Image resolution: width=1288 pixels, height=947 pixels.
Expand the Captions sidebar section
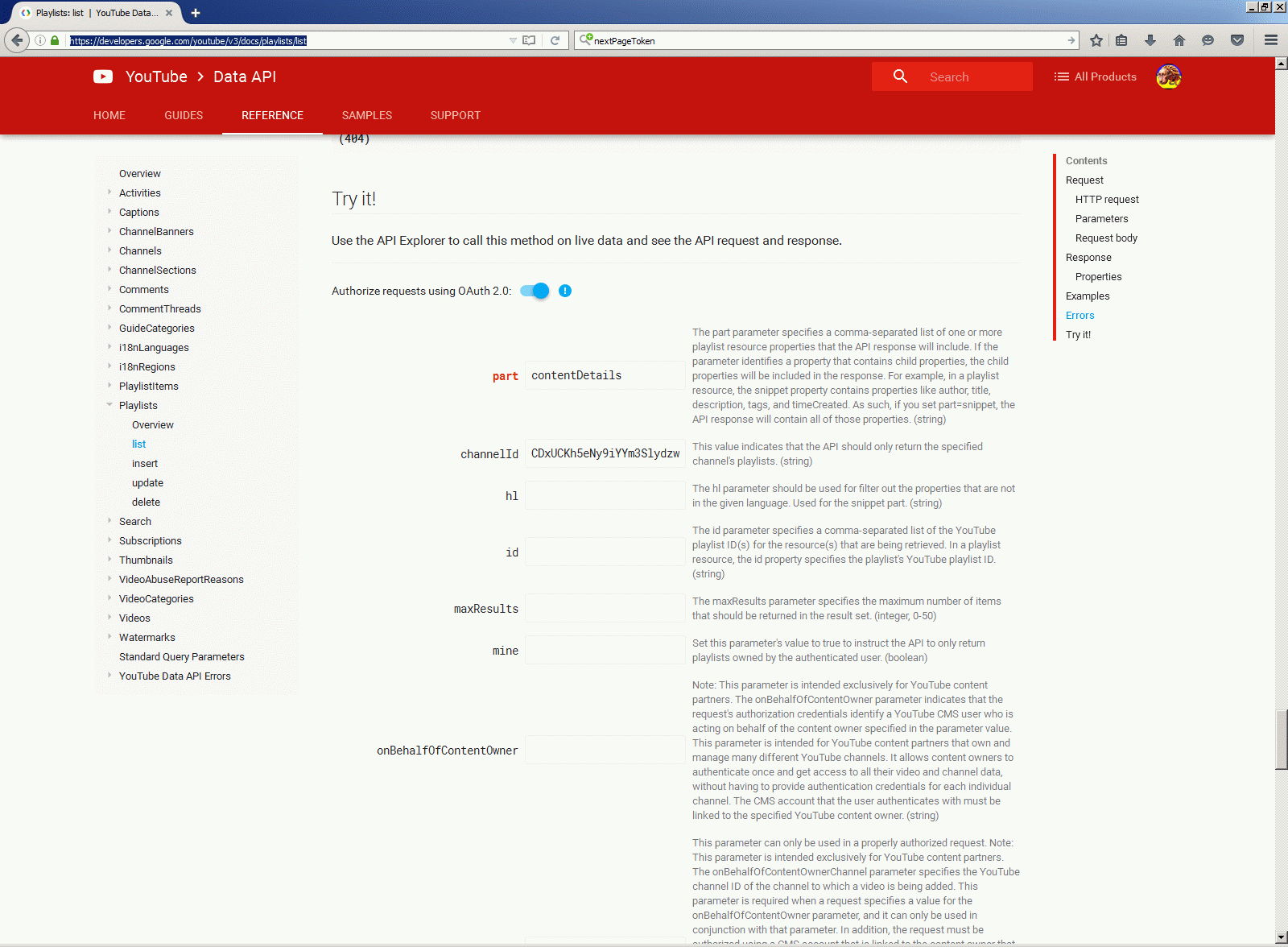click(109, 212)
